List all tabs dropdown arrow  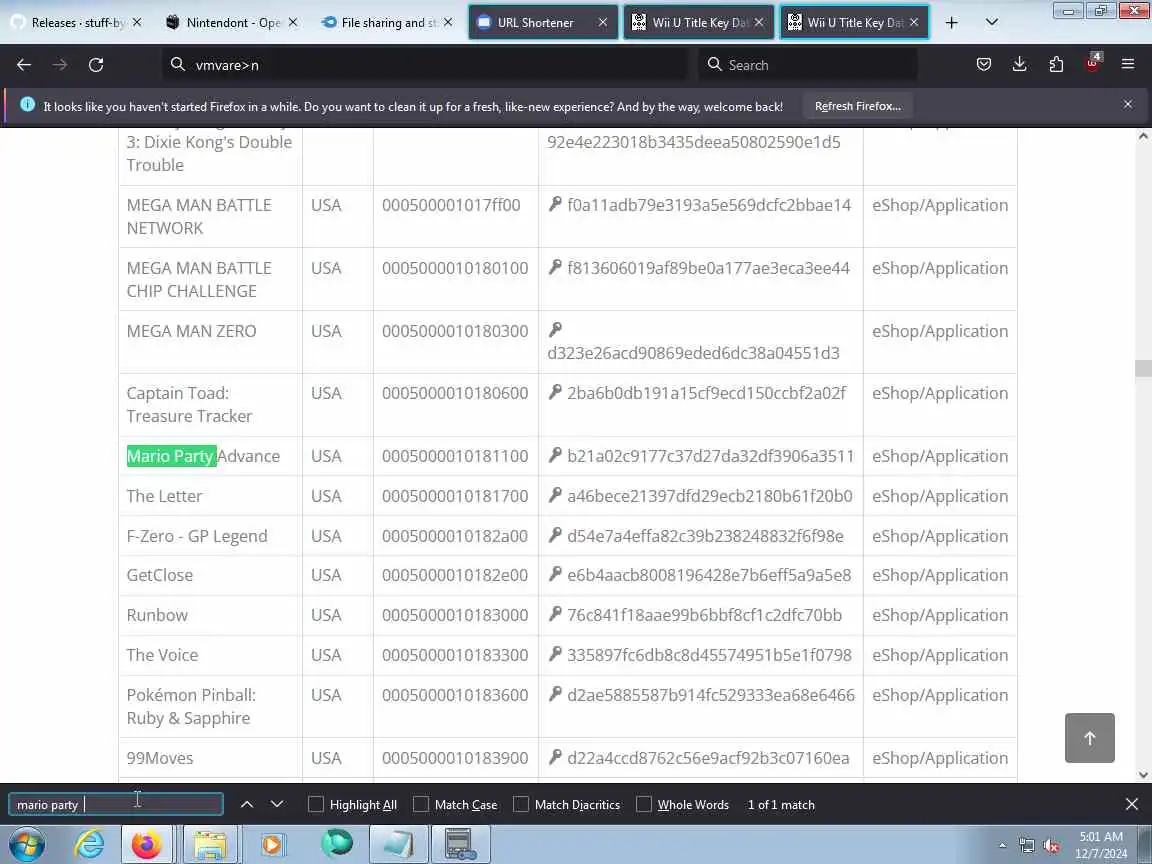[x=991, y=22]
